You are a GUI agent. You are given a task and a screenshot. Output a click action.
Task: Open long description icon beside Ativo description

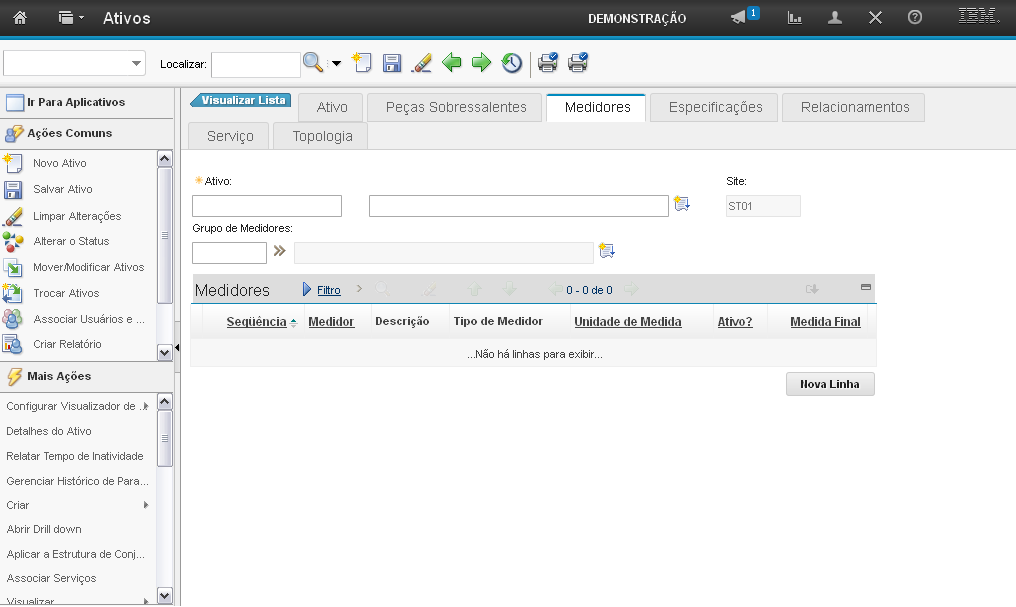[682, 205]
